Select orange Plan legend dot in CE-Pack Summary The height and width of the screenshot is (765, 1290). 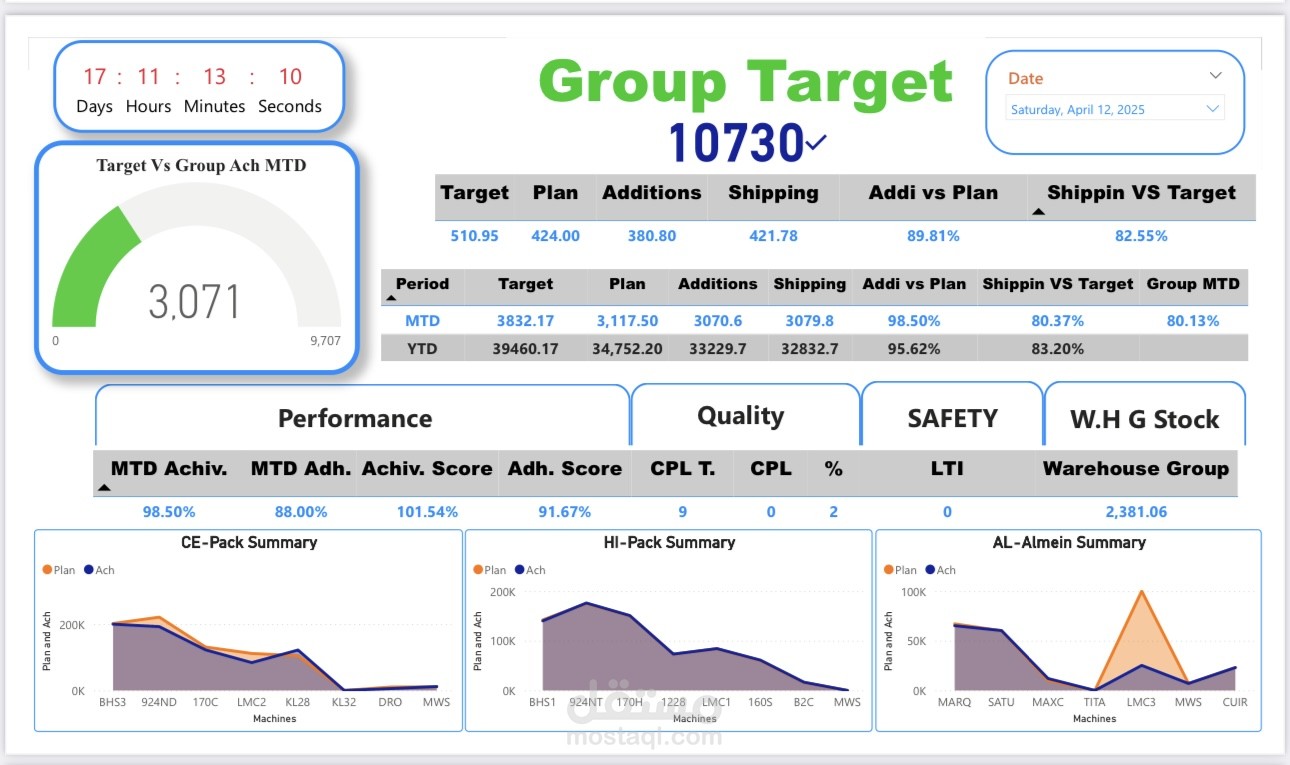pos(47,570)
